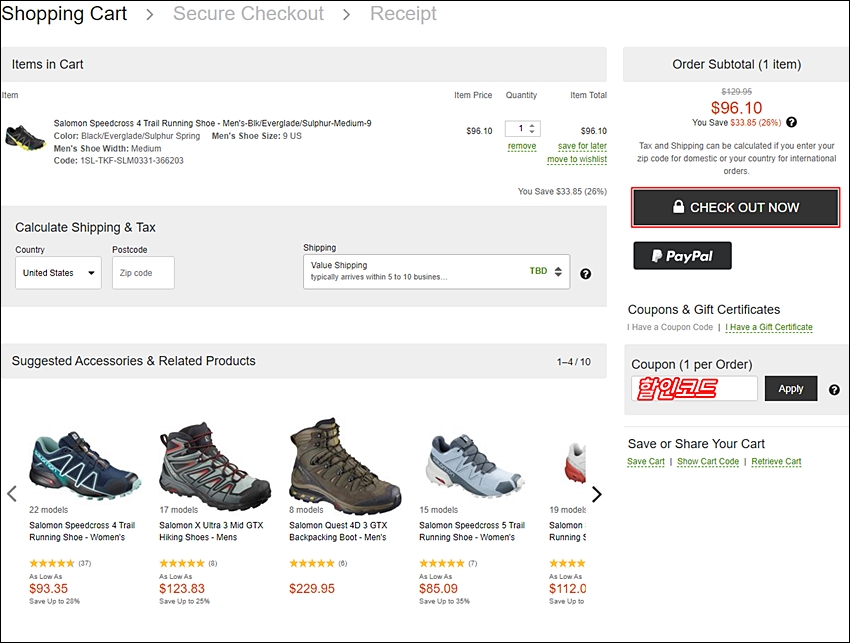Screen dimensions: 850x643
Task: Click the coupon help question mark icon
Action: point(834,390)
